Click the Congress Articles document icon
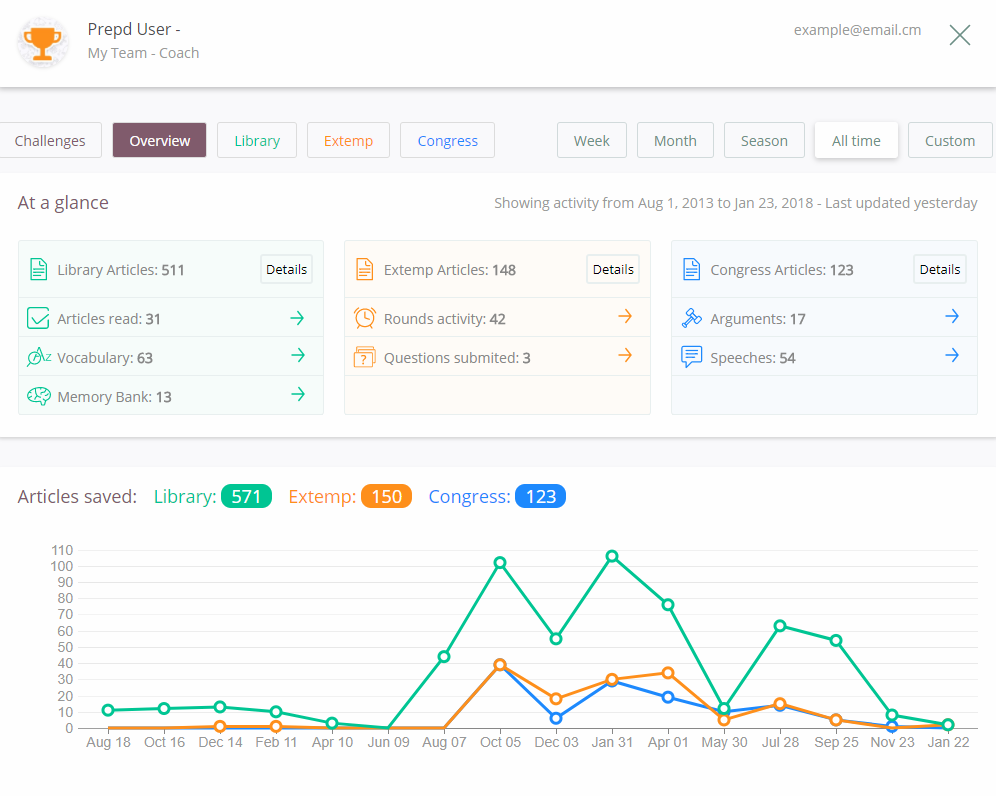996x796 pixels. (691, 269)
